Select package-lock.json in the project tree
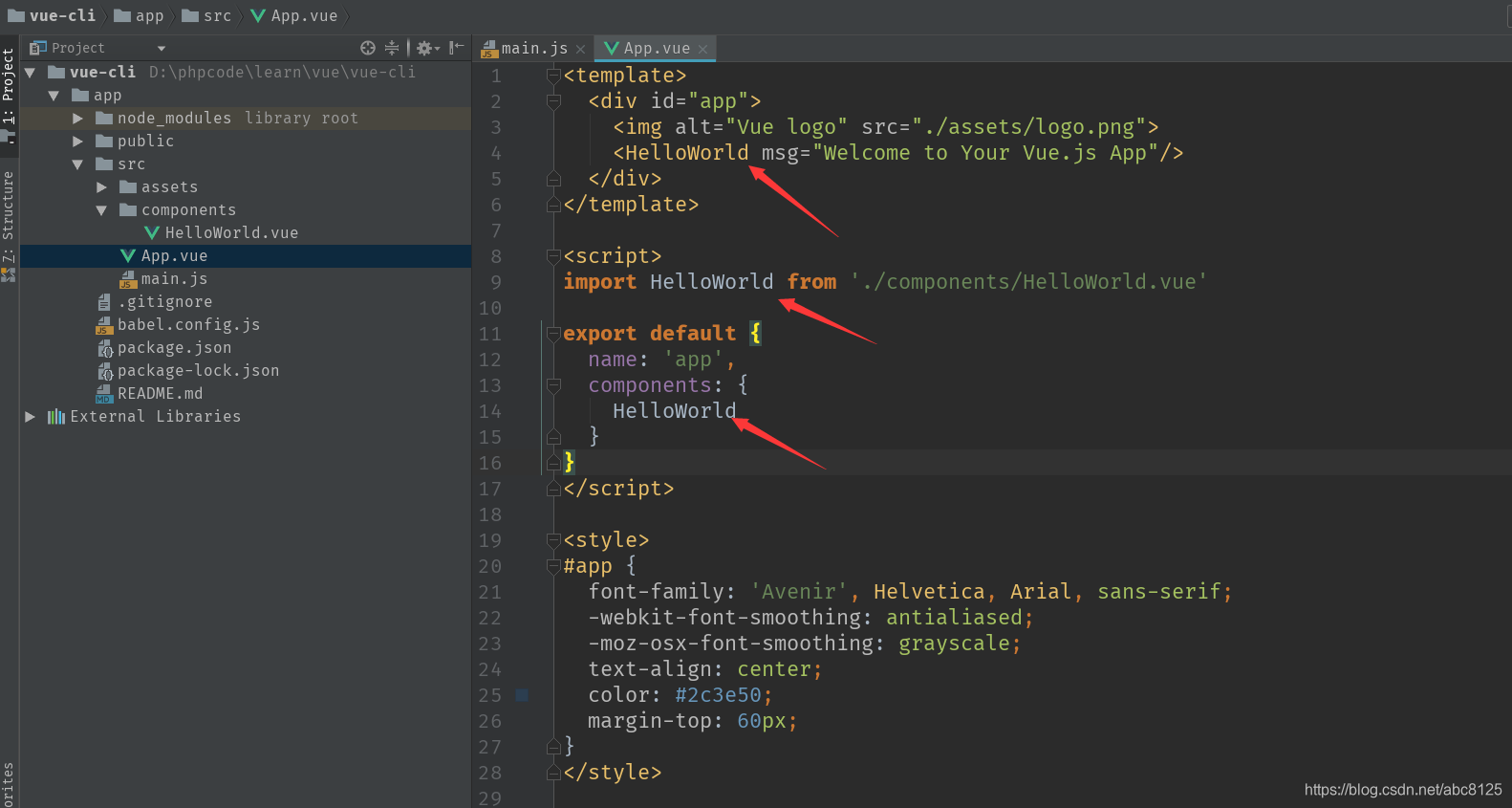Viewport: 1512px width, 808px height. pos(198,371)
